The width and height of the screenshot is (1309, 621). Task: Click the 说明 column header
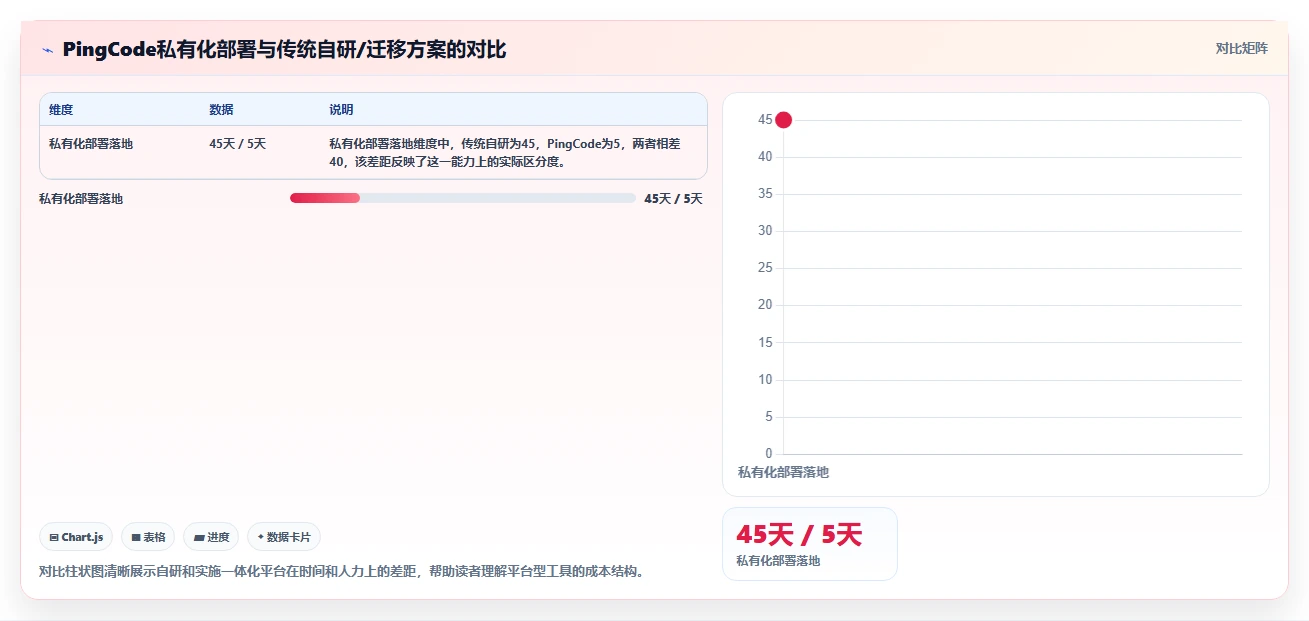pyautogui.click(x=341, y=110)
